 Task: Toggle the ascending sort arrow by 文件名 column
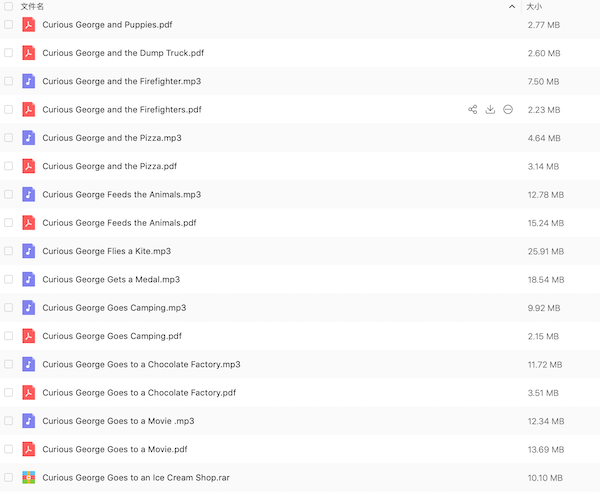pyautogui.click(x=512, y=6)
